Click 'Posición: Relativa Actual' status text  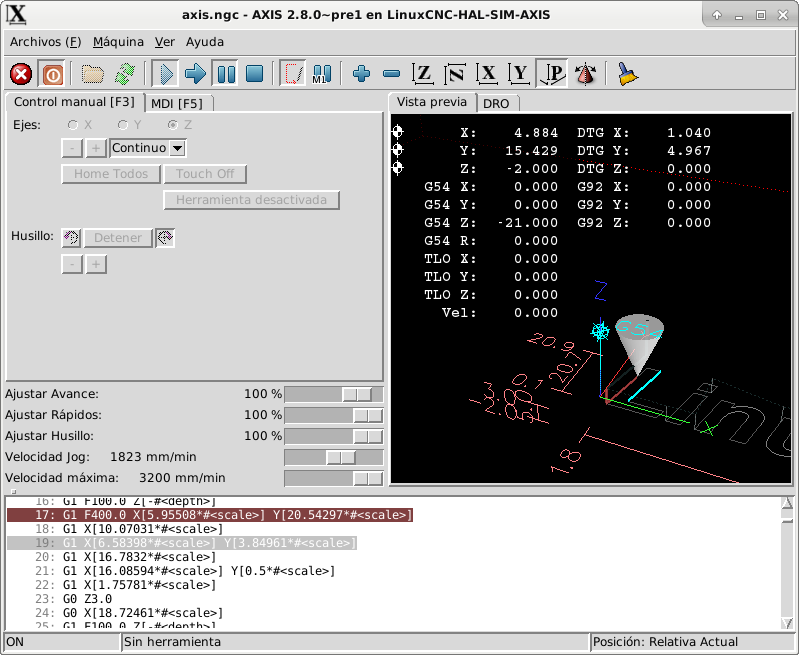click(665, 642)
